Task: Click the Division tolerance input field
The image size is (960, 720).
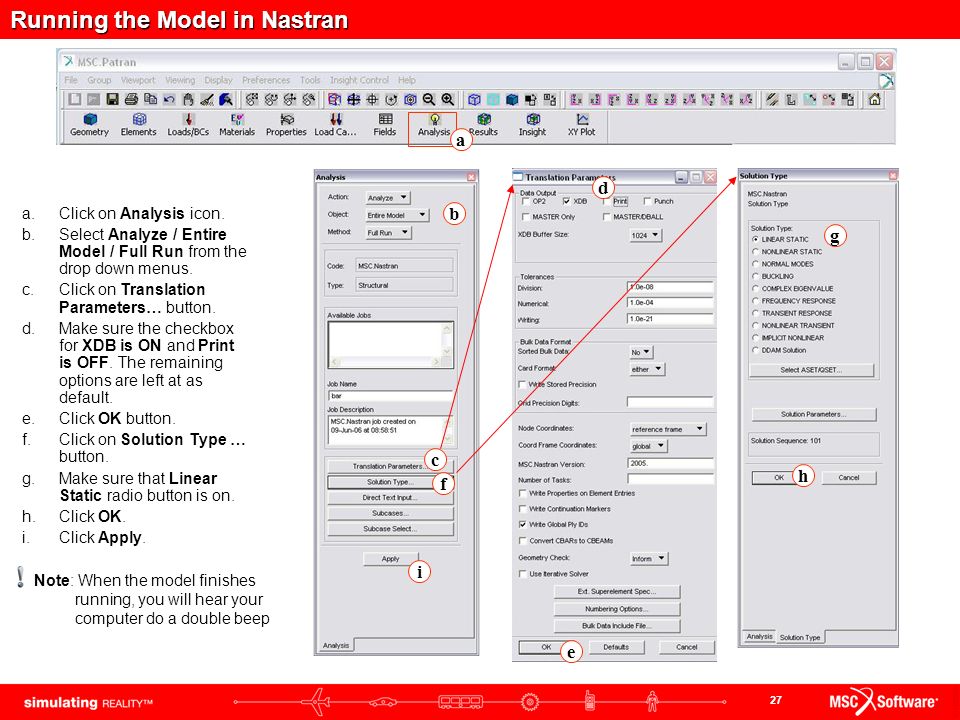Action: coord(670,287)
